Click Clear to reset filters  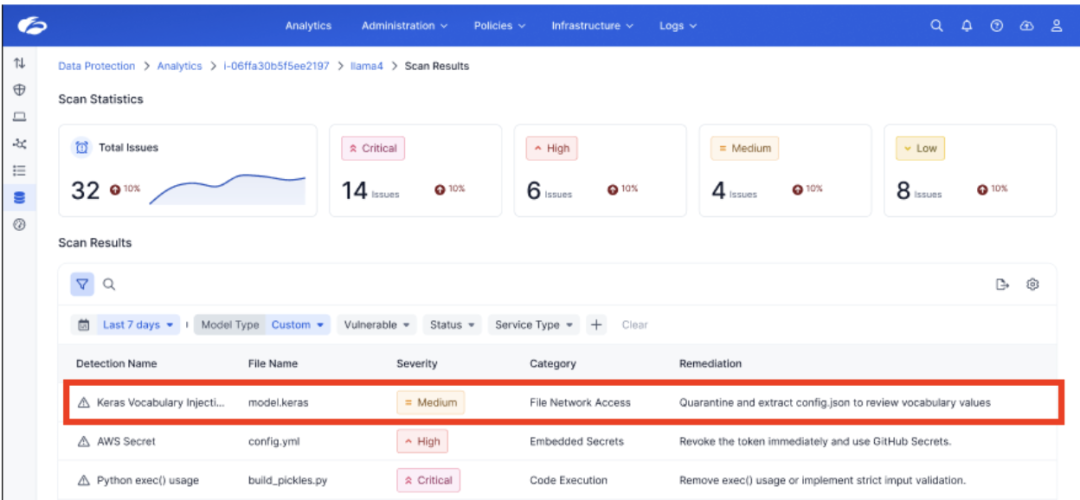point(634,325)
